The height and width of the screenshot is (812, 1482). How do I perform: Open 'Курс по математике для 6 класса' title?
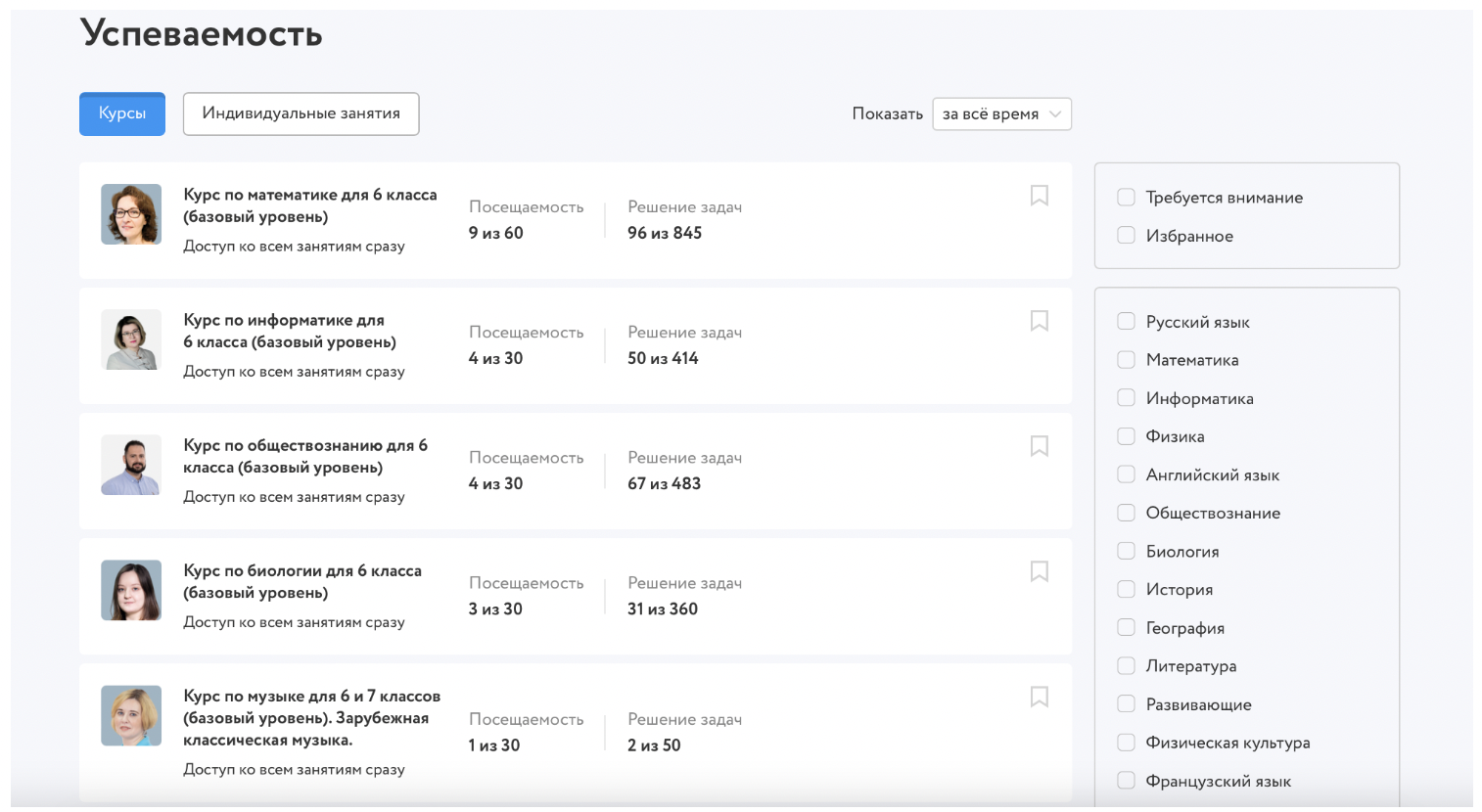click(310, 205)
